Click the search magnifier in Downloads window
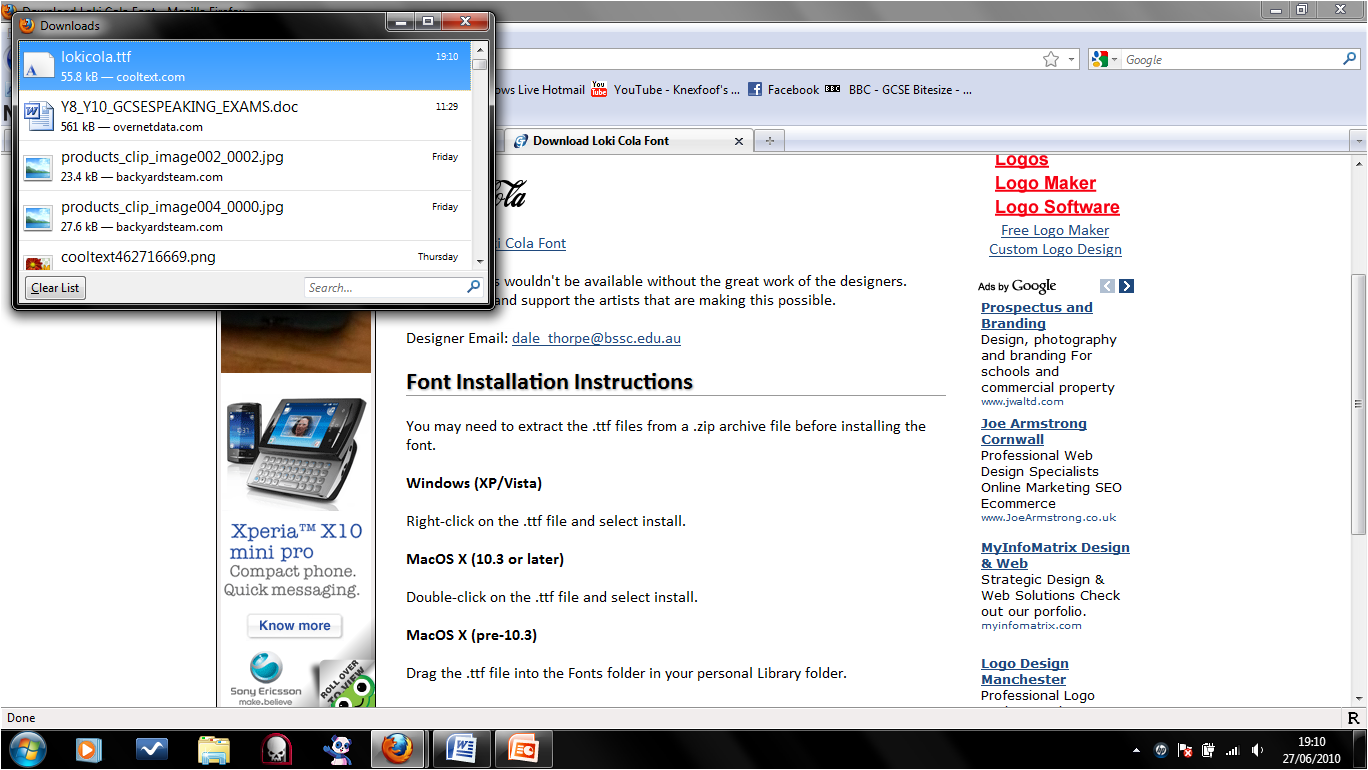Image resolution: width=1368 pixels, height=770 pixels. [x=474, y=287]
